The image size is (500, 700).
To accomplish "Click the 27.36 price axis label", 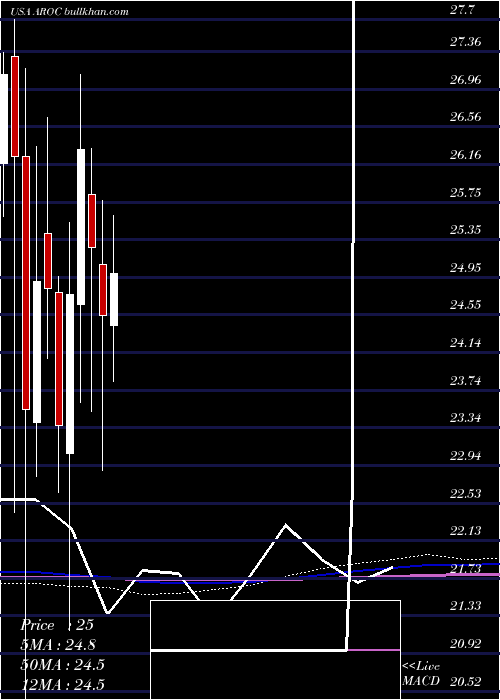I will click(x=465, y=42).
